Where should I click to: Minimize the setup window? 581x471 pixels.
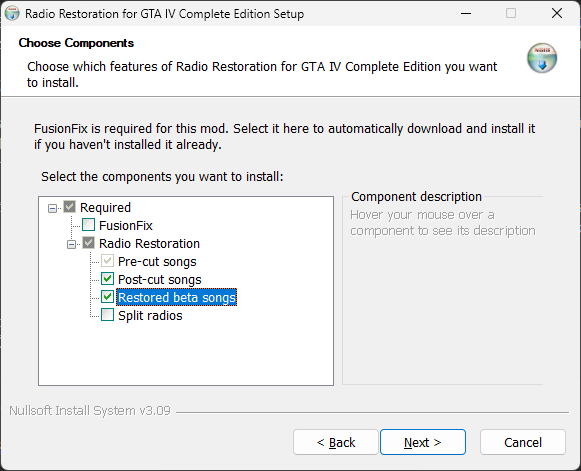466,14
